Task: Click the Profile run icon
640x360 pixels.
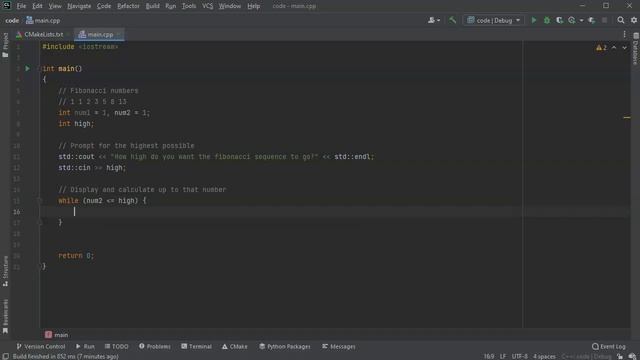Action: (571, 20)
